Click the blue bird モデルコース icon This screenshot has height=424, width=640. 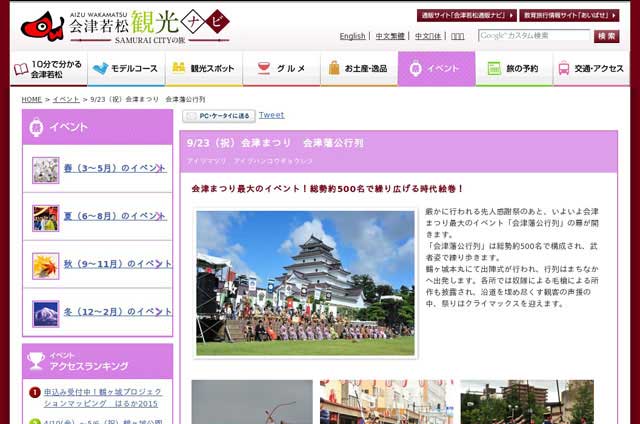(100, 68)
